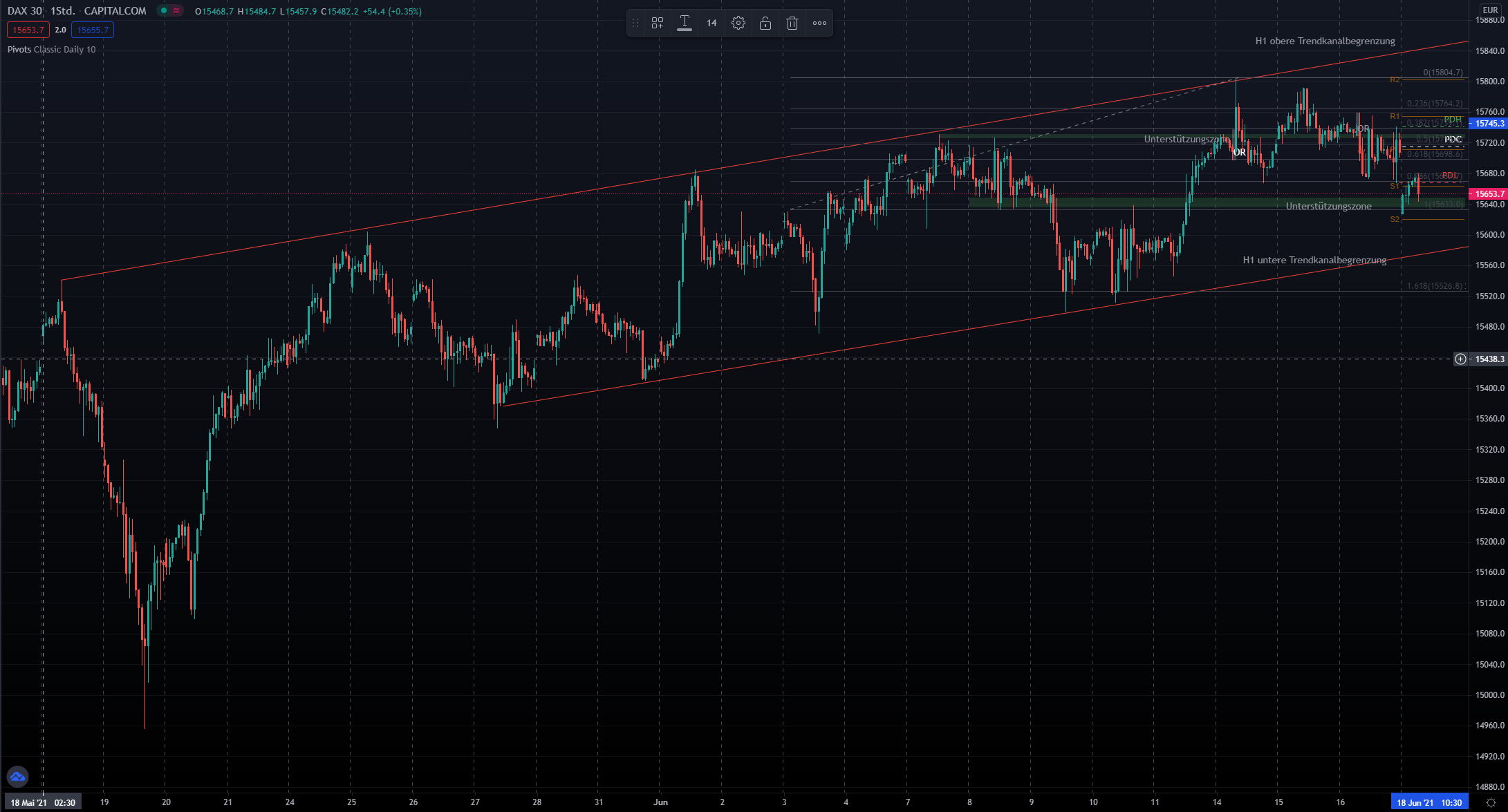This screenshot has width=1508, height=812.
Task: Lock the selected drawing
Action: tap(765, 23)
